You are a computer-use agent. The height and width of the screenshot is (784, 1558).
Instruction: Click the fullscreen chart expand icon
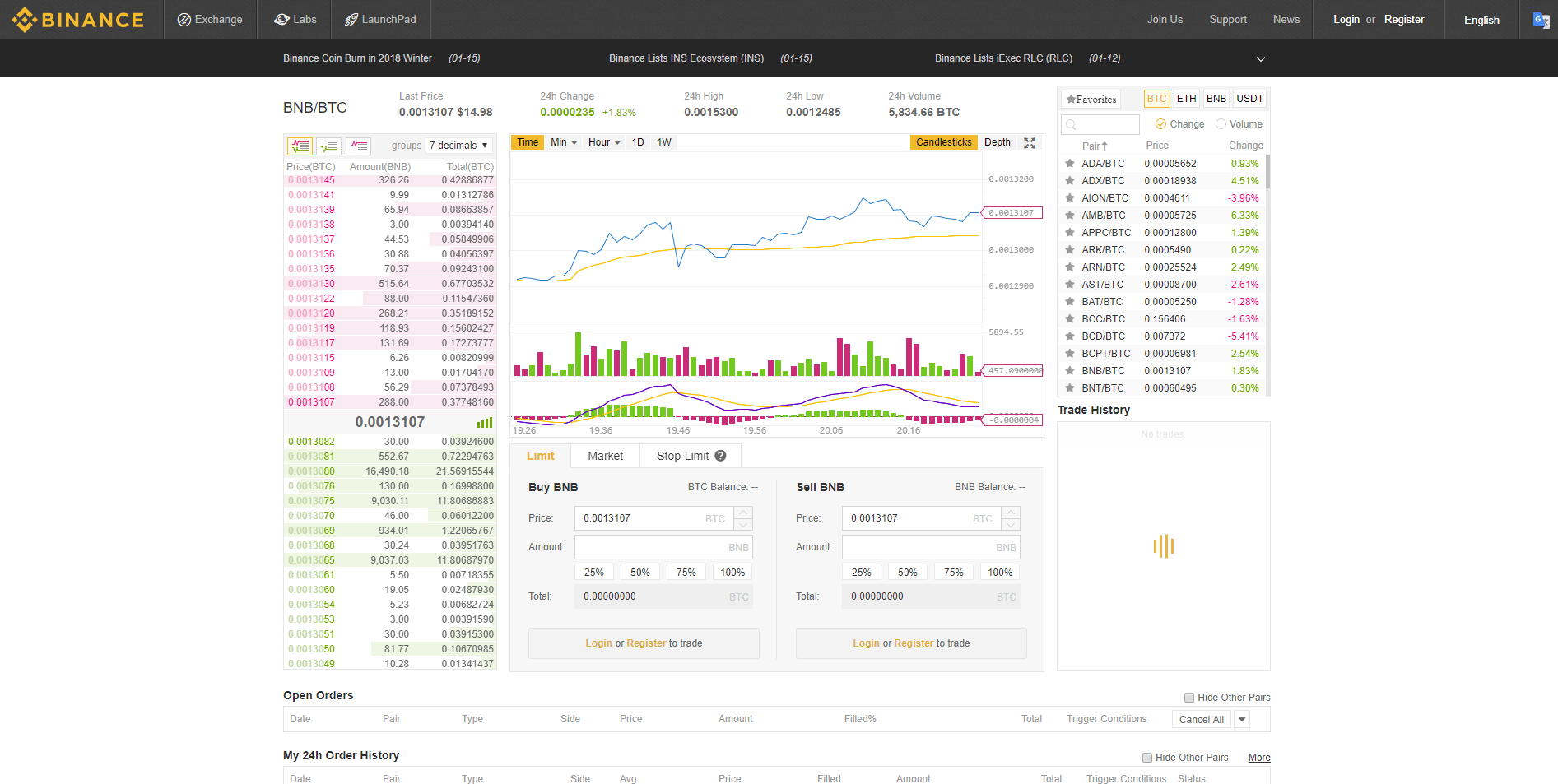coord(1030,141)
